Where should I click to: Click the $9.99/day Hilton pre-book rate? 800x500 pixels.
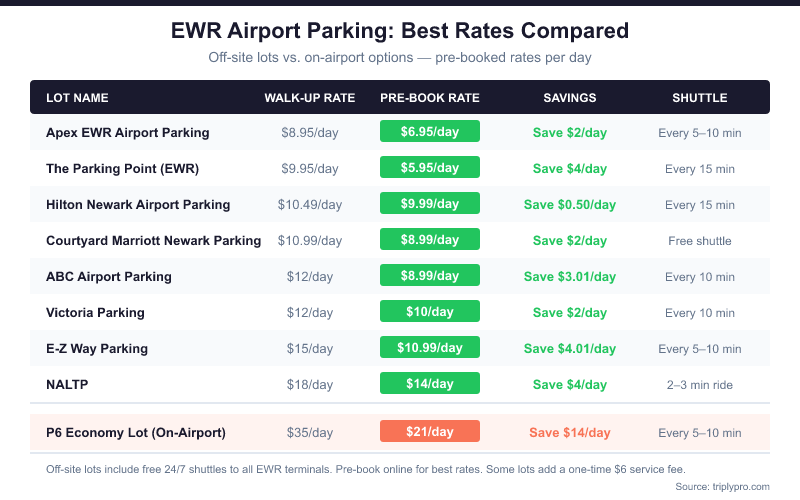point(430,204)
